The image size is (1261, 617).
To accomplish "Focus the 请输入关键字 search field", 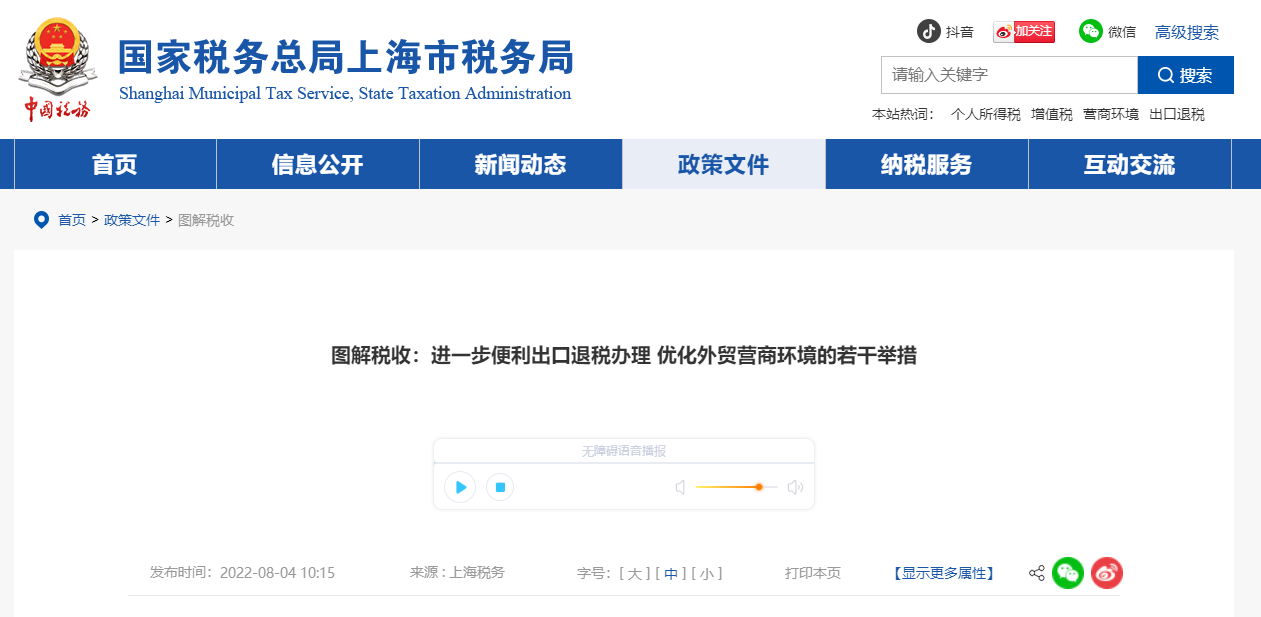I will [1009, 75].
